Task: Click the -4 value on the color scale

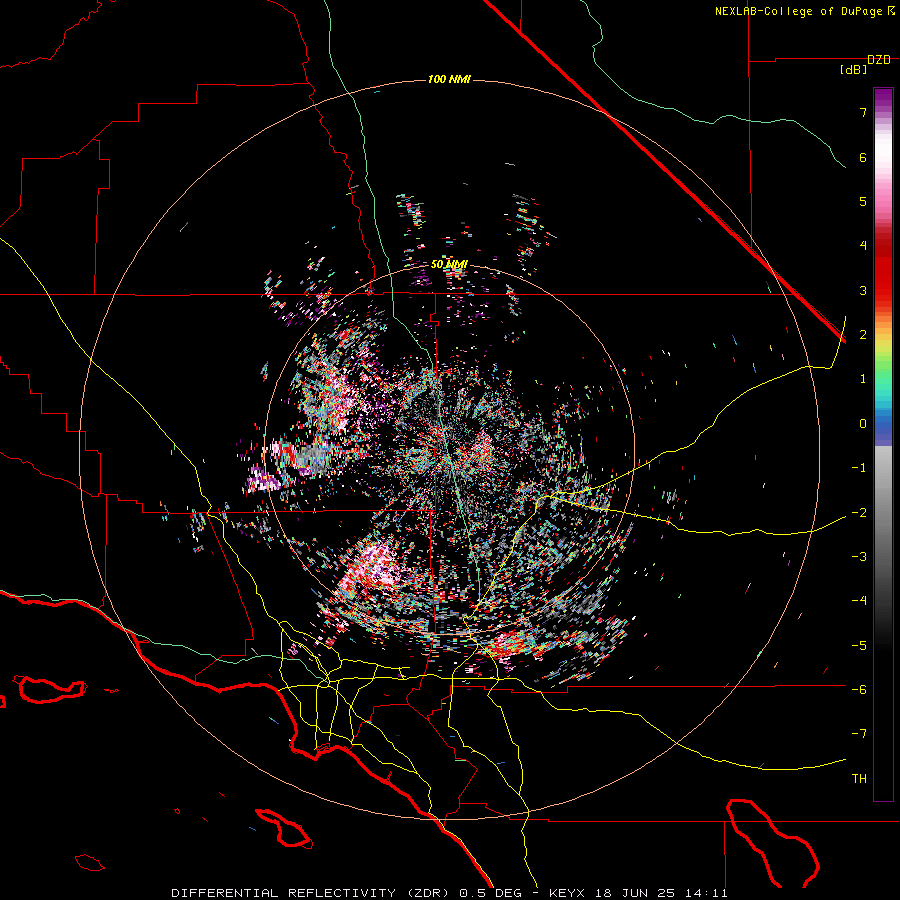Action: tap(859, 601)
